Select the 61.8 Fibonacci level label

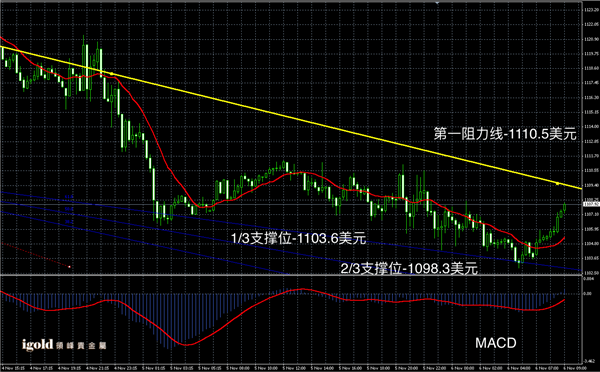click(x=69, y=197)
